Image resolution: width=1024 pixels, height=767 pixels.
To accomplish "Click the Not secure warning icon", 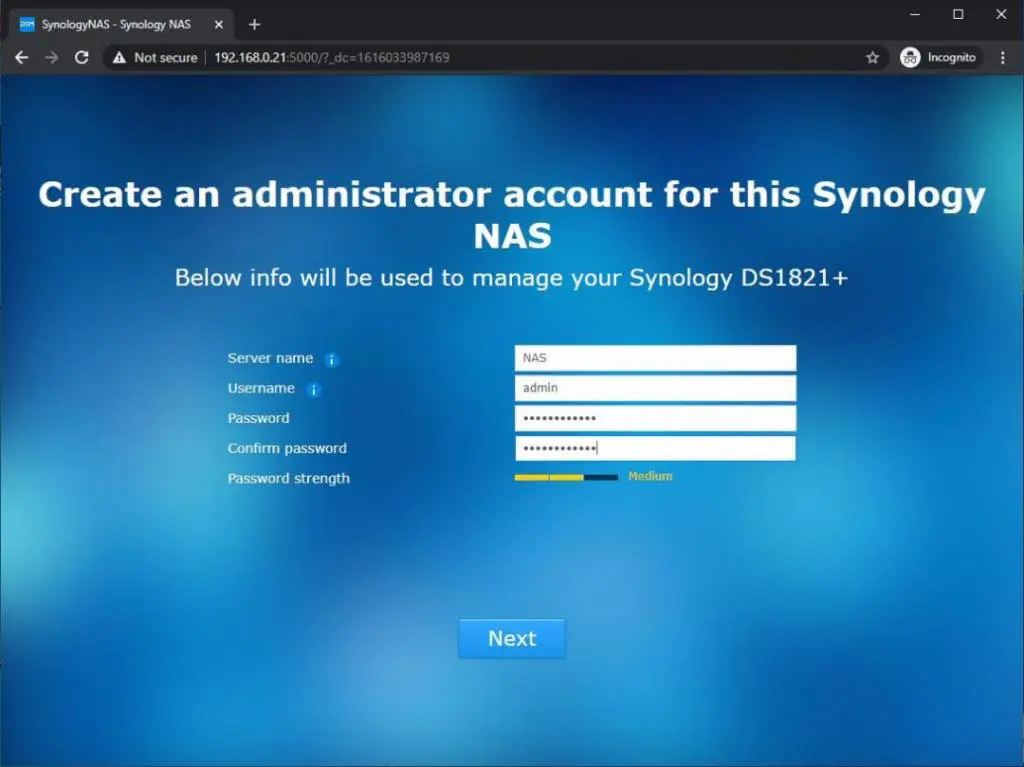I will pos(119,57).
